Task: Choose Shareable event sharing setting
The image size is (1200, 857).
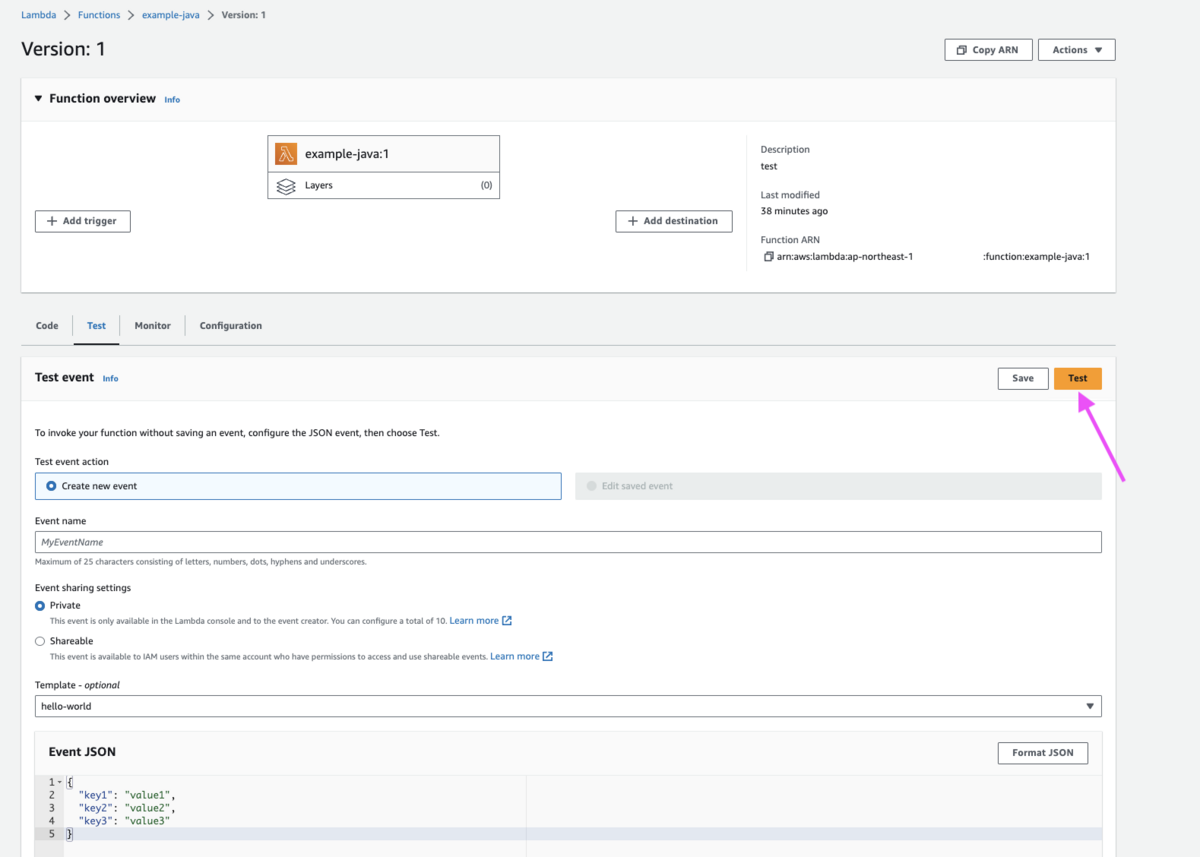Action: [x=39, y=640]
